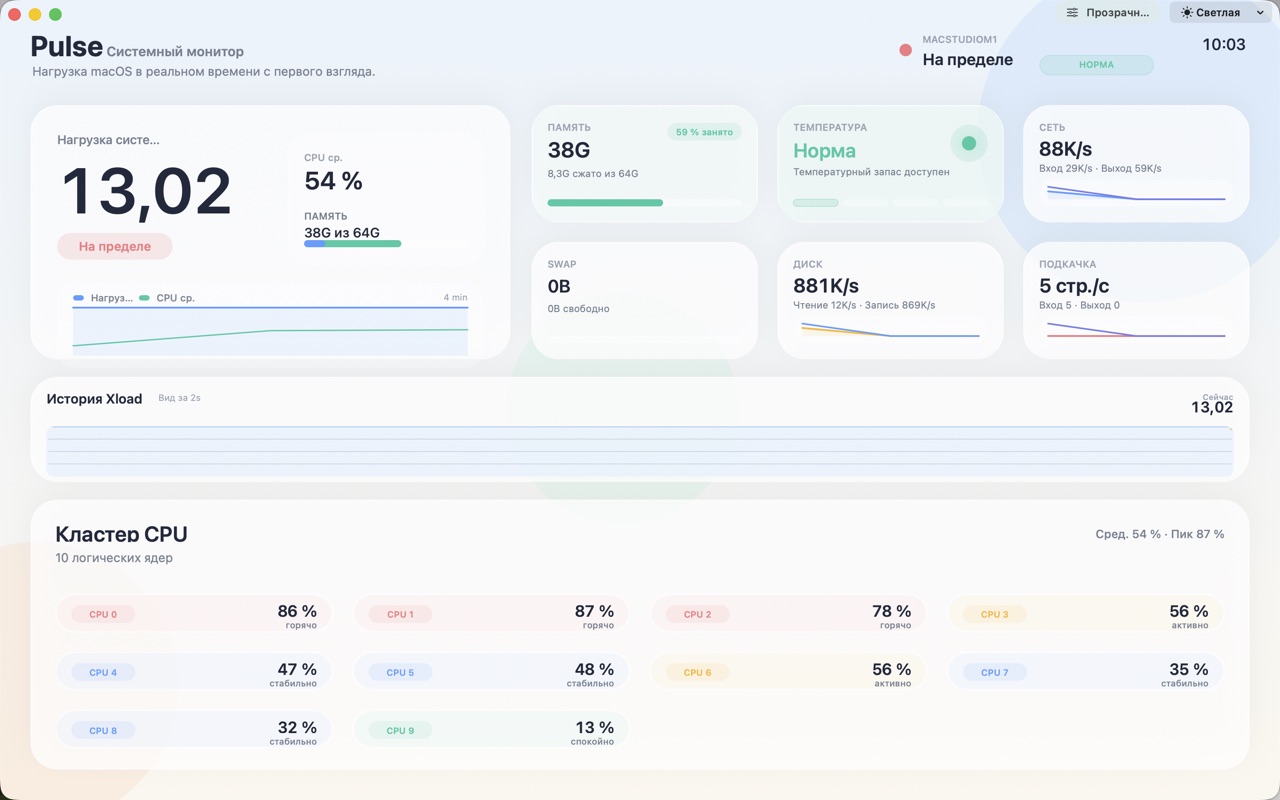Select the "CPU 3" core pill
This screenshot has height=800, width=1280.
click(994, 614)
